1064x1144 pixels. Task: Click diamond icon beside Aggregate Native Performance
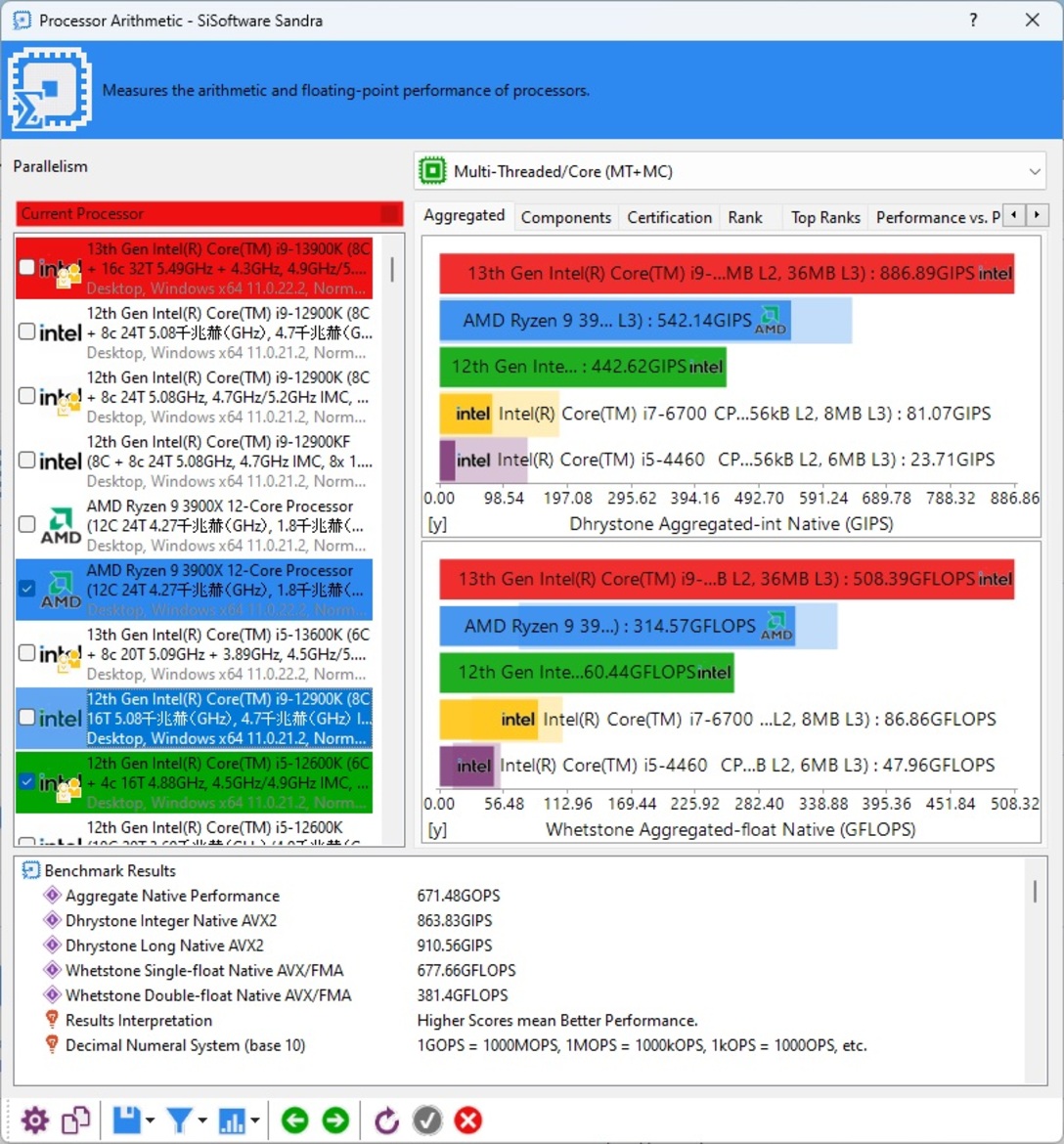click(x=52, y=895)
